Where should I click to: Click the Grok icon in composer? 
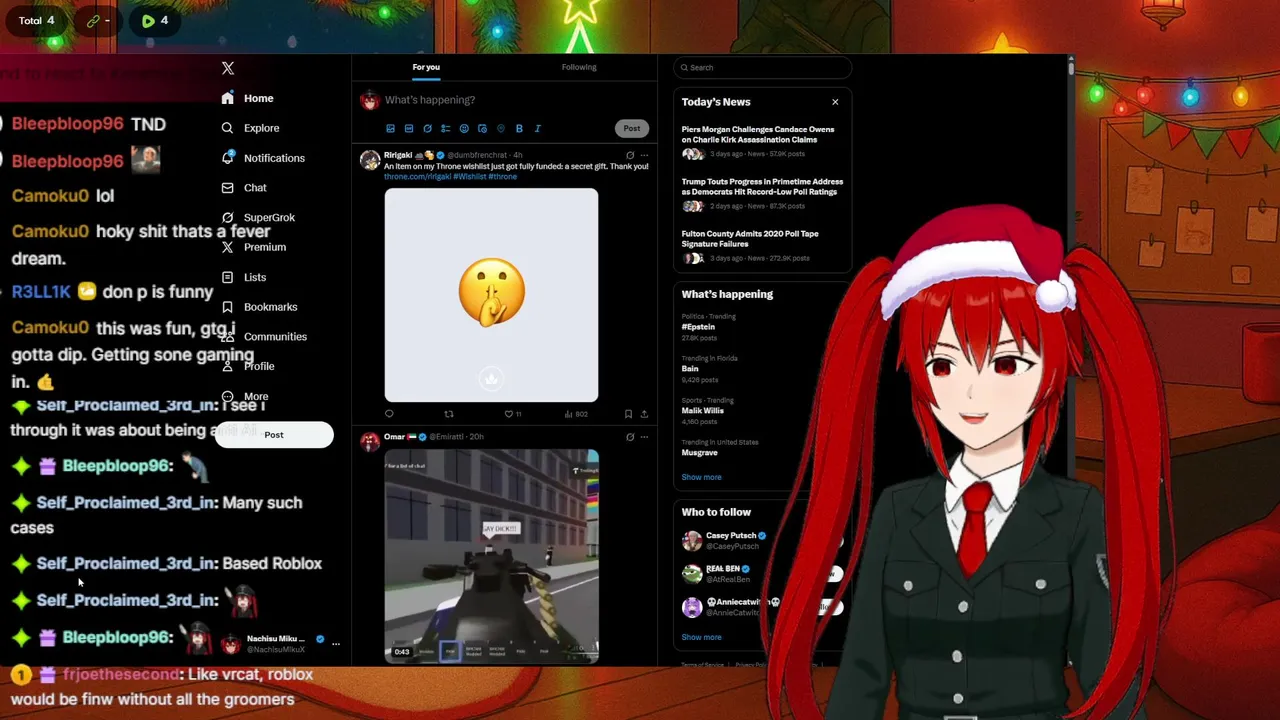click(427, 128)
